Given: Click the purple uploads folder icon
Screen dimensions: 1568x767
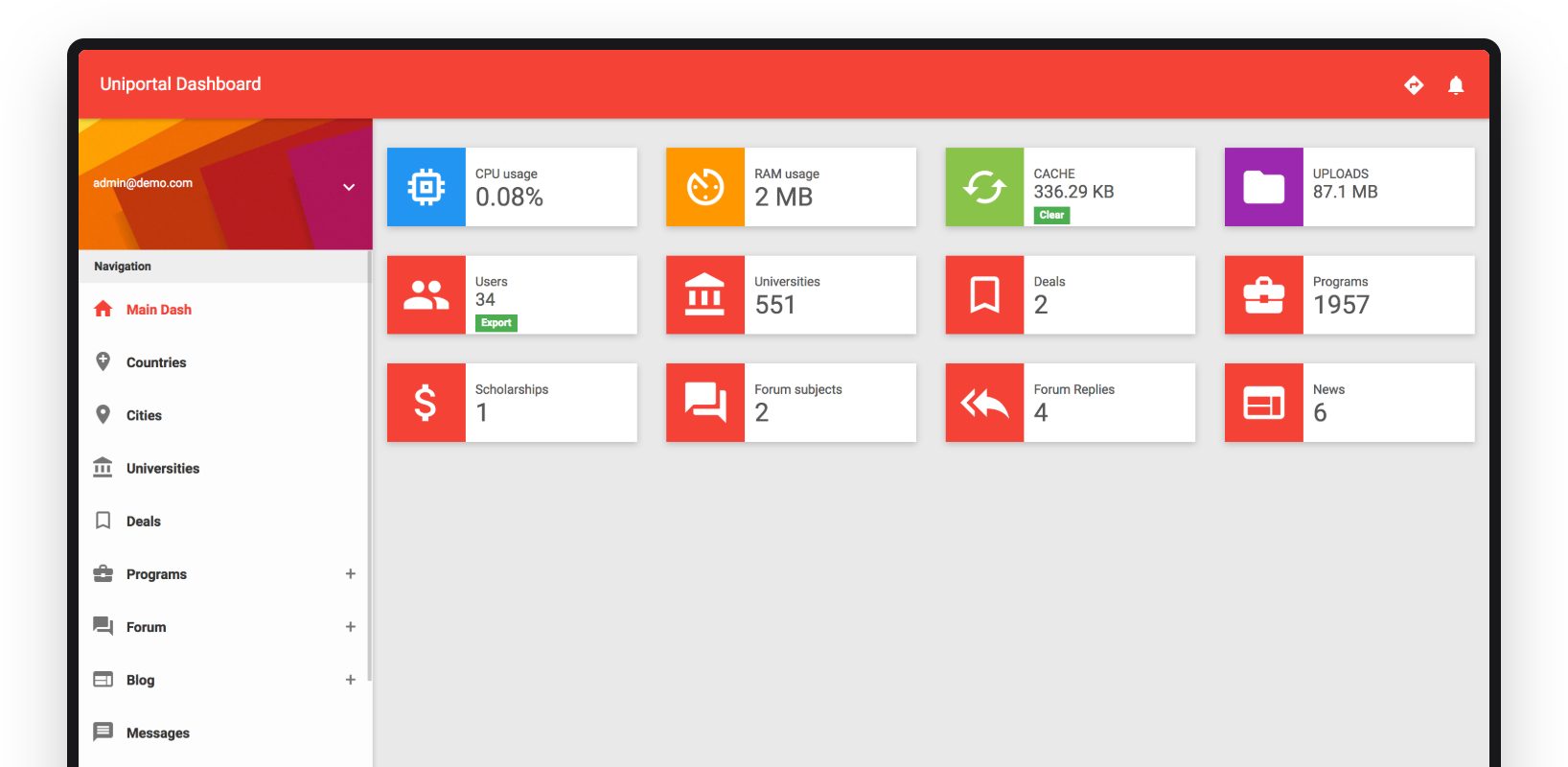Looking at the screenshot, I should 1264,187.
